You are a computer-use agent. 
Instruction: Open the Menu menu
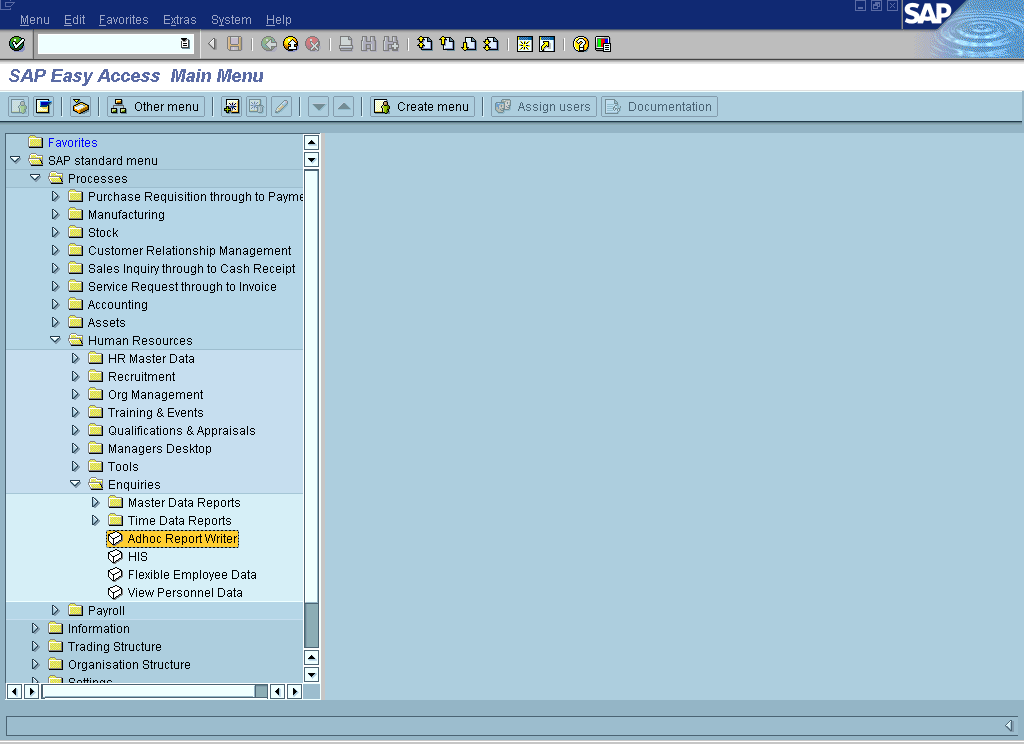35,20
